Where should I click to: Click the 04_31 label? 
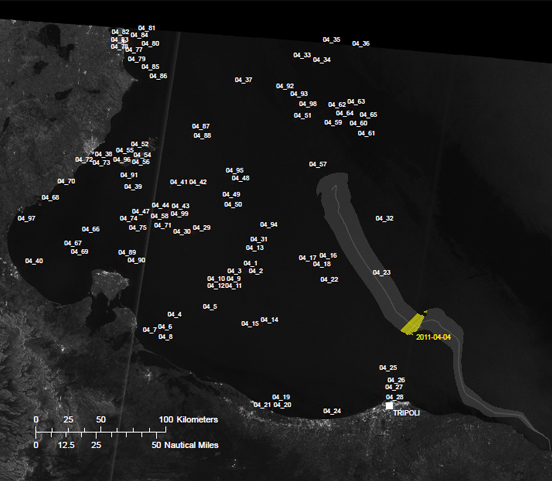[x=259, y=239]
